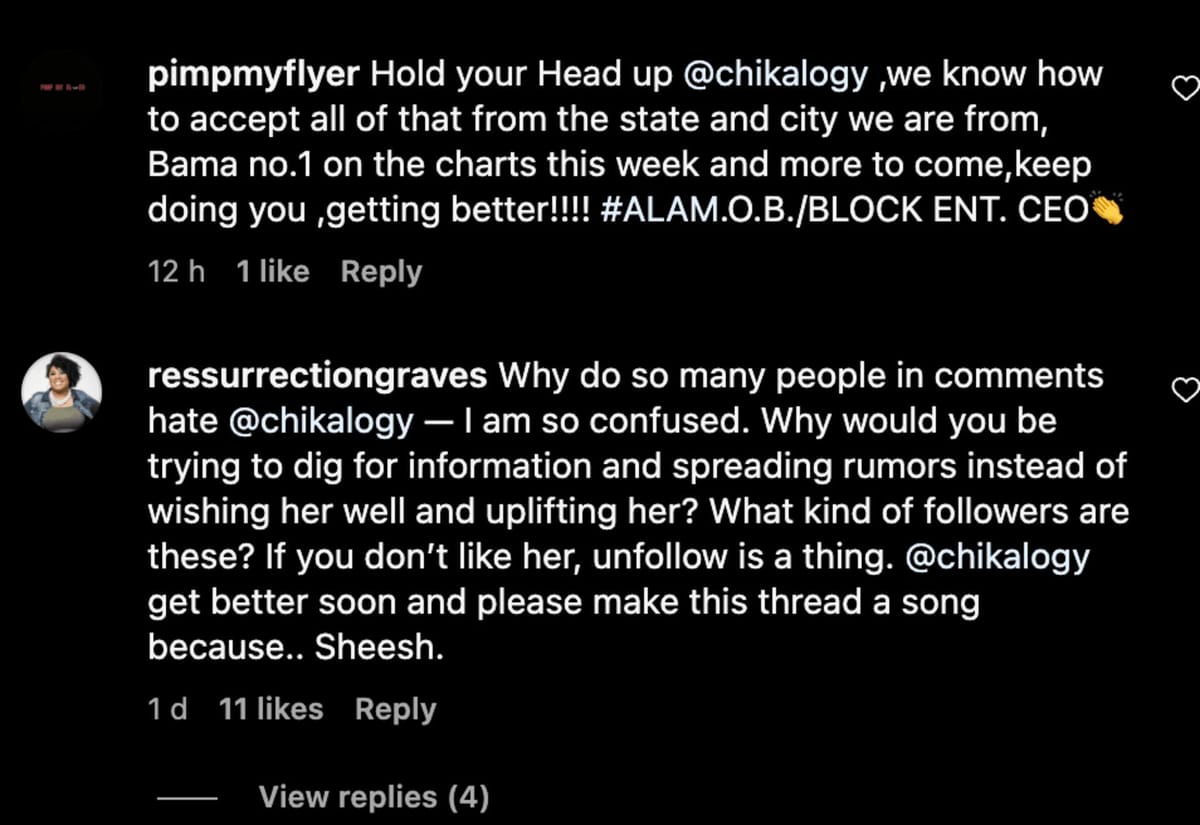Viewport: 1200px width, 825px height.
Task: Click the clapping hands emoji after CEO
Action: pos(1110,208)
